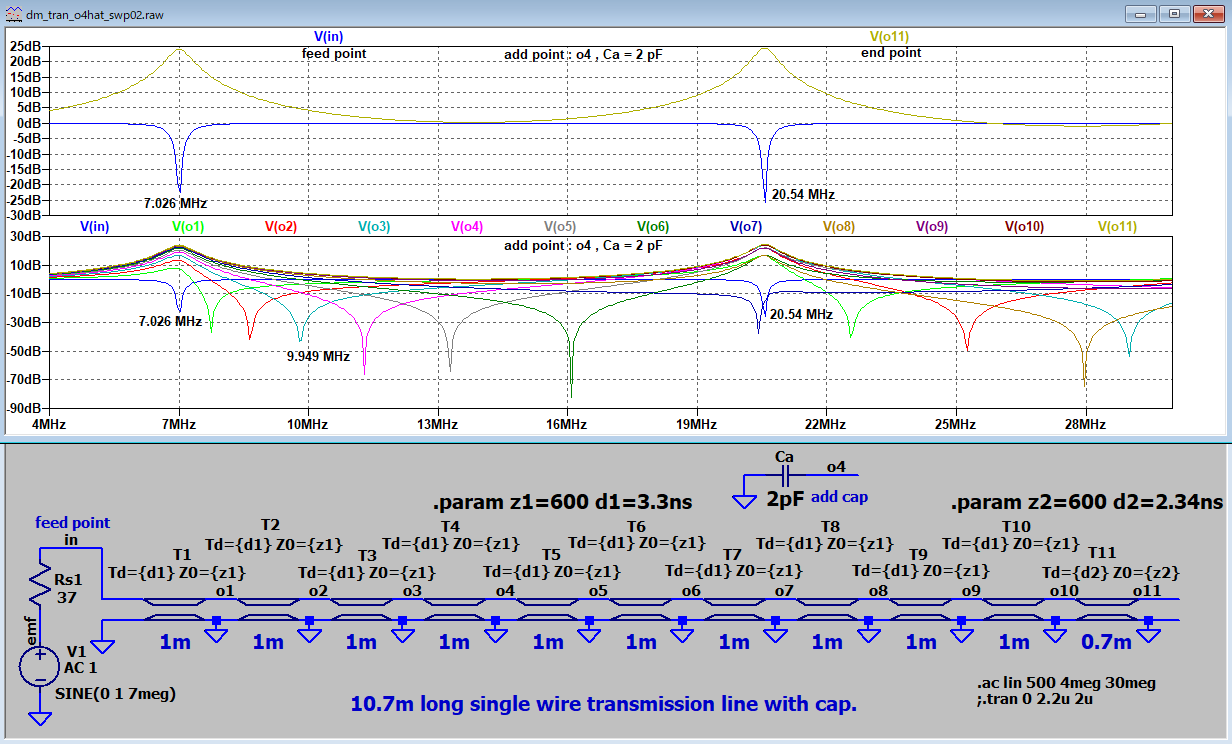The image size is (1232, 744).
Task: Click the V(o4) trace label
Action: pyautogui.click(x=467, y=227)
